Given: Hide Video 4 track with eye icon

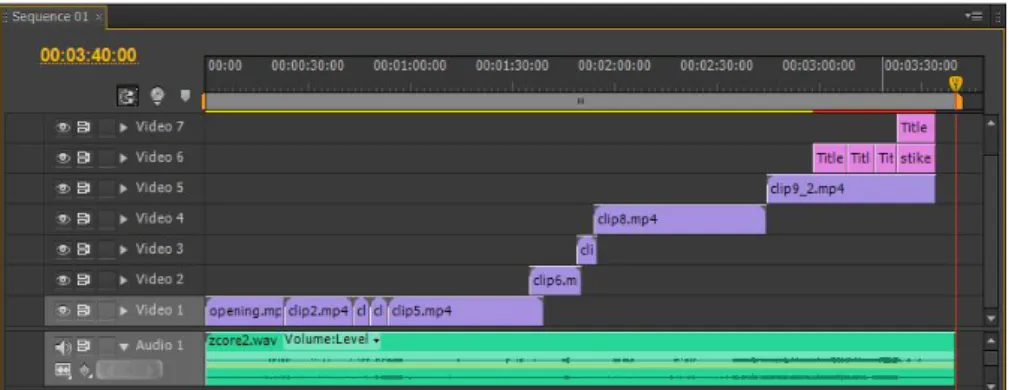Looking at the screenshot, I should [63, 219].
